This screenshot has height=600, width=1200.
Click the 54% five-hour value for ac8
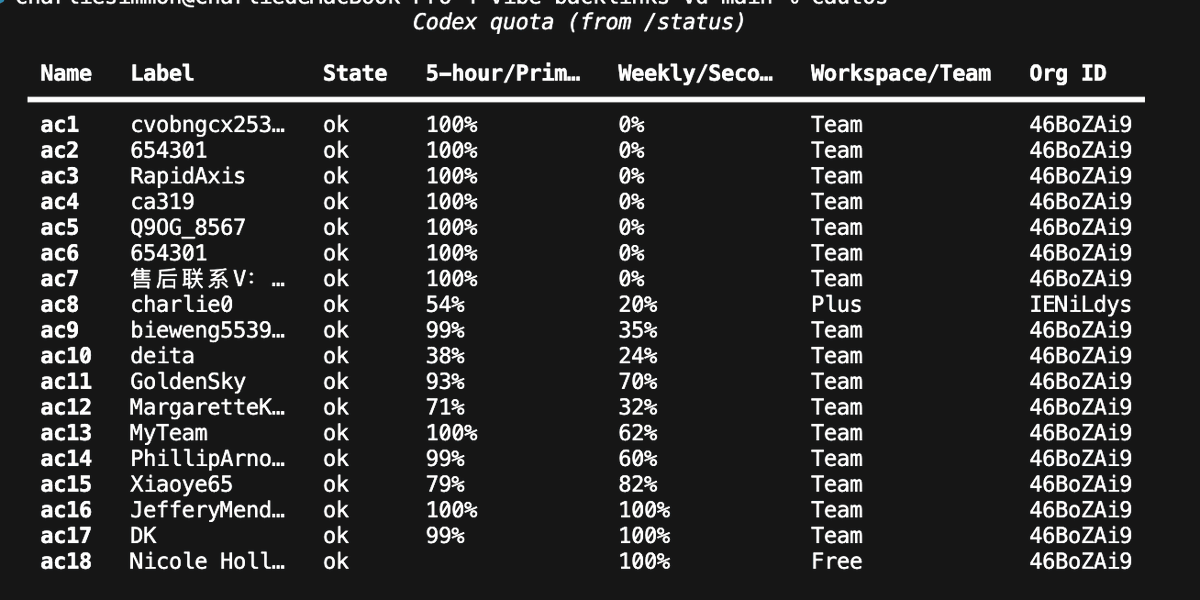point(445,305)
